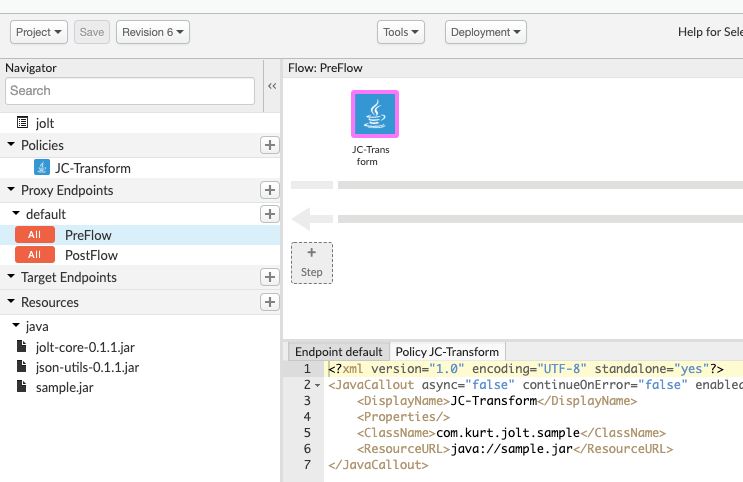The width and height of the screenshot is (743, 482).
Task: Click file icon of json-utils-0.1.1.jar
Action: pyautogui.click(x=21, y=366)
